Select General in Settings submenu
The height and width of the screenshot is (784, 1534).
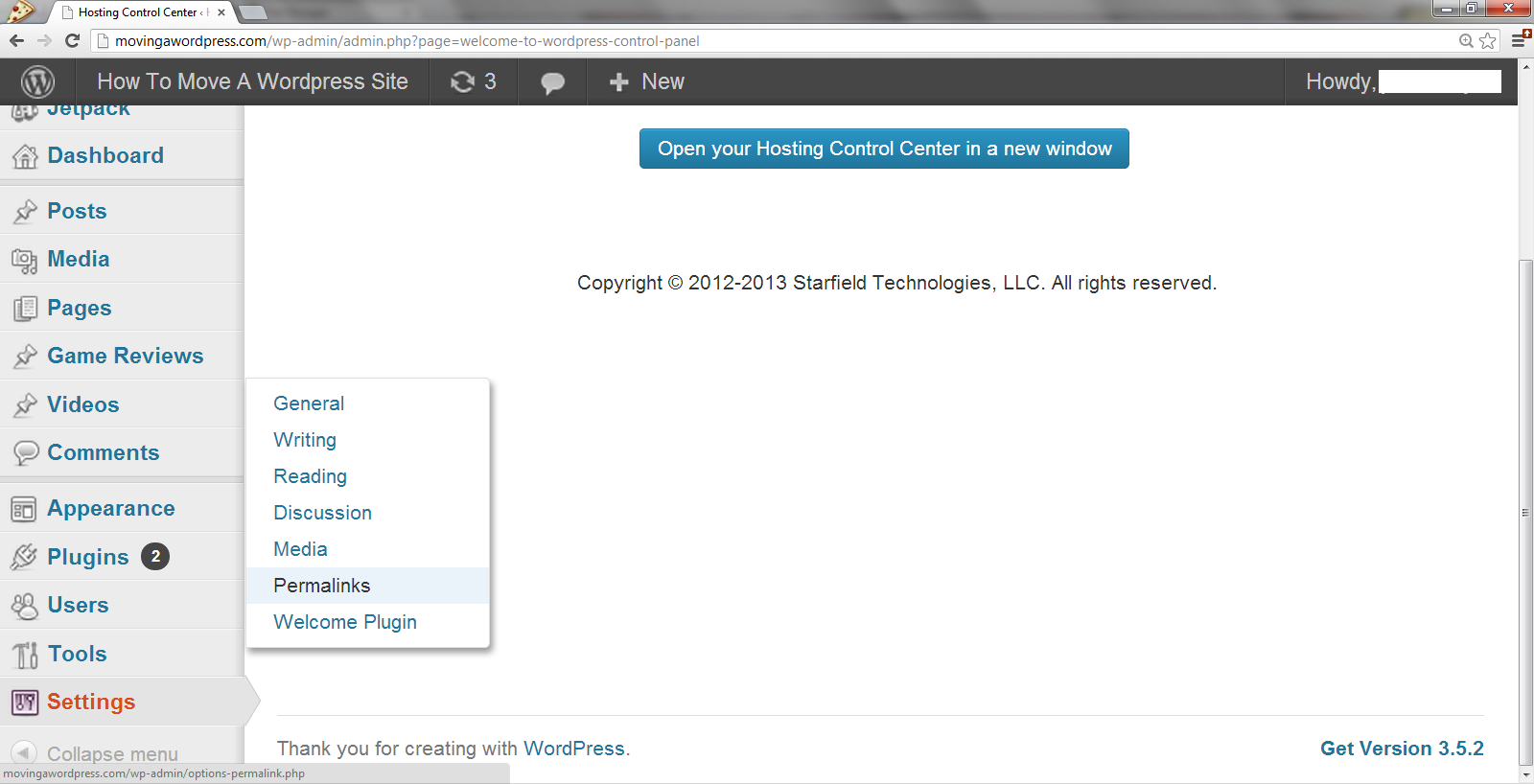309,404
